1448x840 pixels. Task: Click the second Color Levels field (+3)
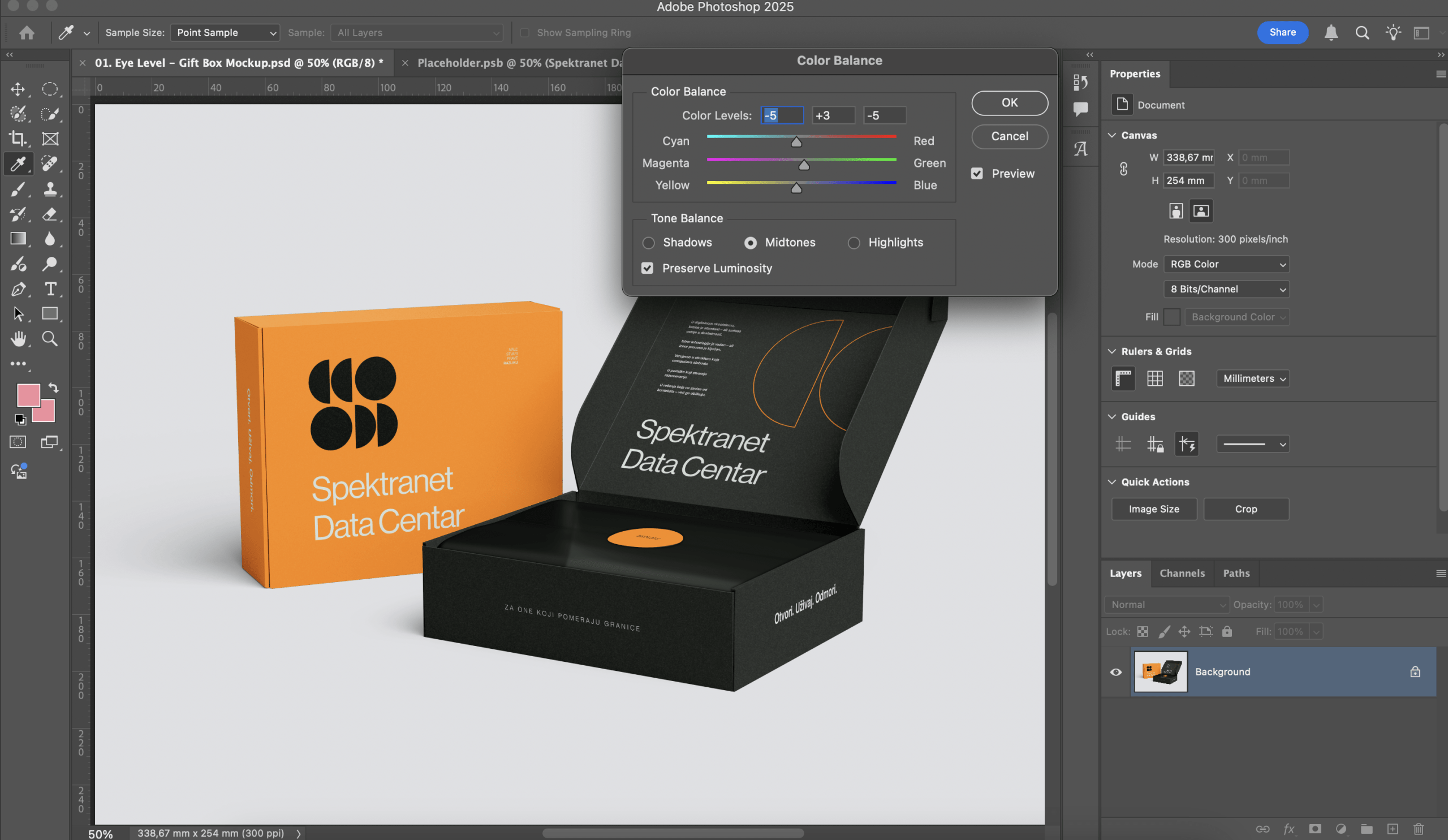coord(833,115)
